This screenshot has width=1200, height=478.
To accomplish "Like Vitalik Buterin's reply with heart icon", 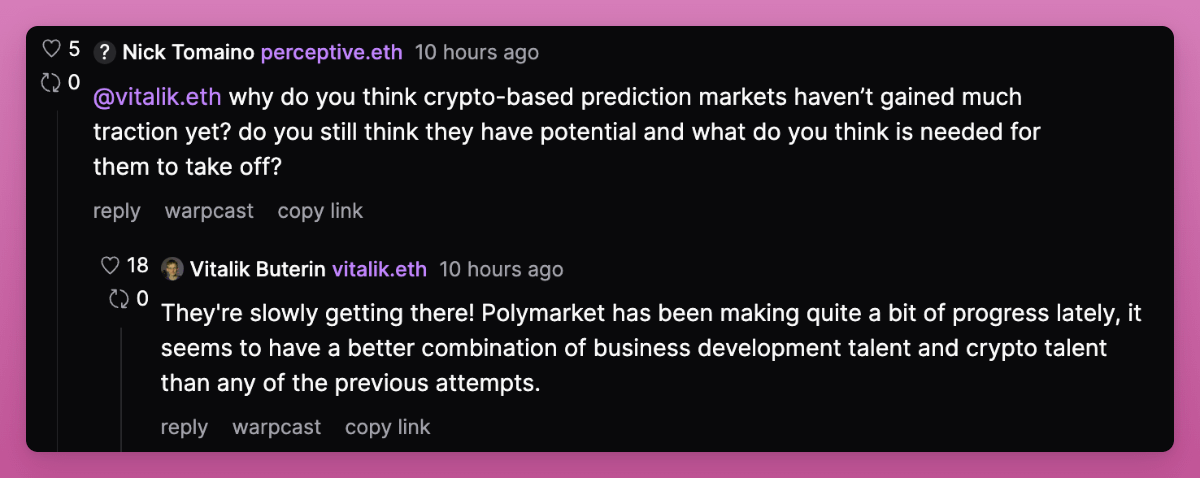I will [111, 266].
